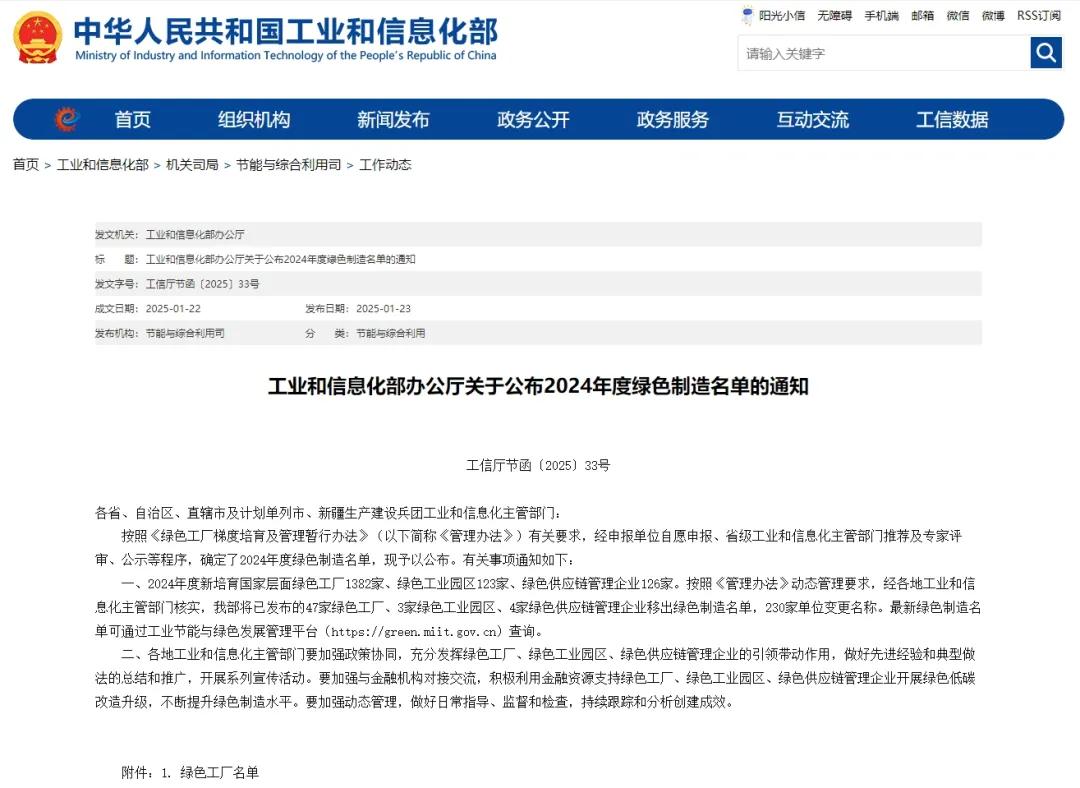Open the 微博 link
This screenshot has width=1080, height=788.
point(993,16)
